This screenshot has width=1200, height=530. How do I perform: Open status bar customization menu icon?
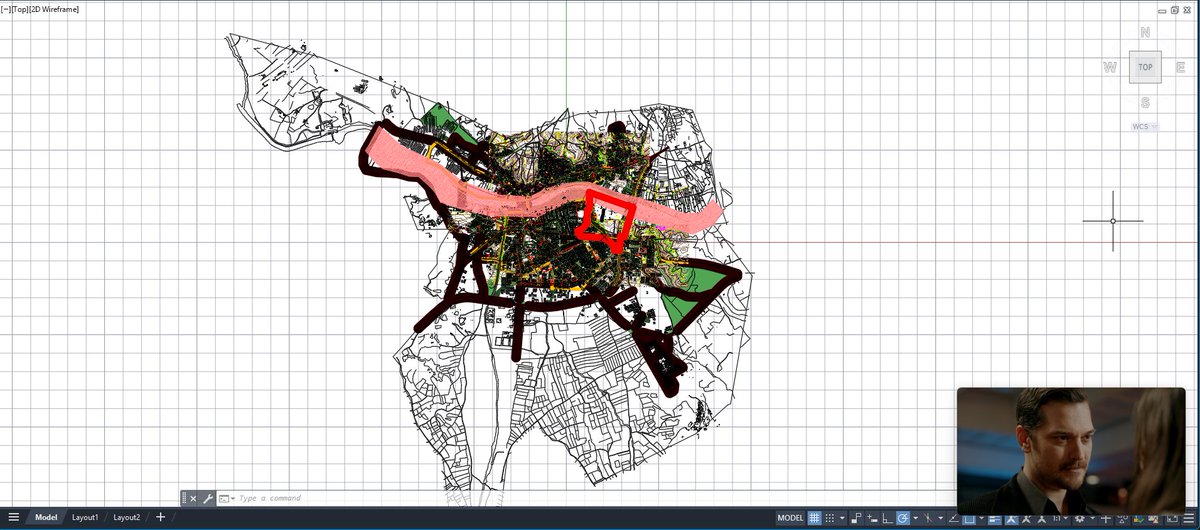tap(1188, 518)
